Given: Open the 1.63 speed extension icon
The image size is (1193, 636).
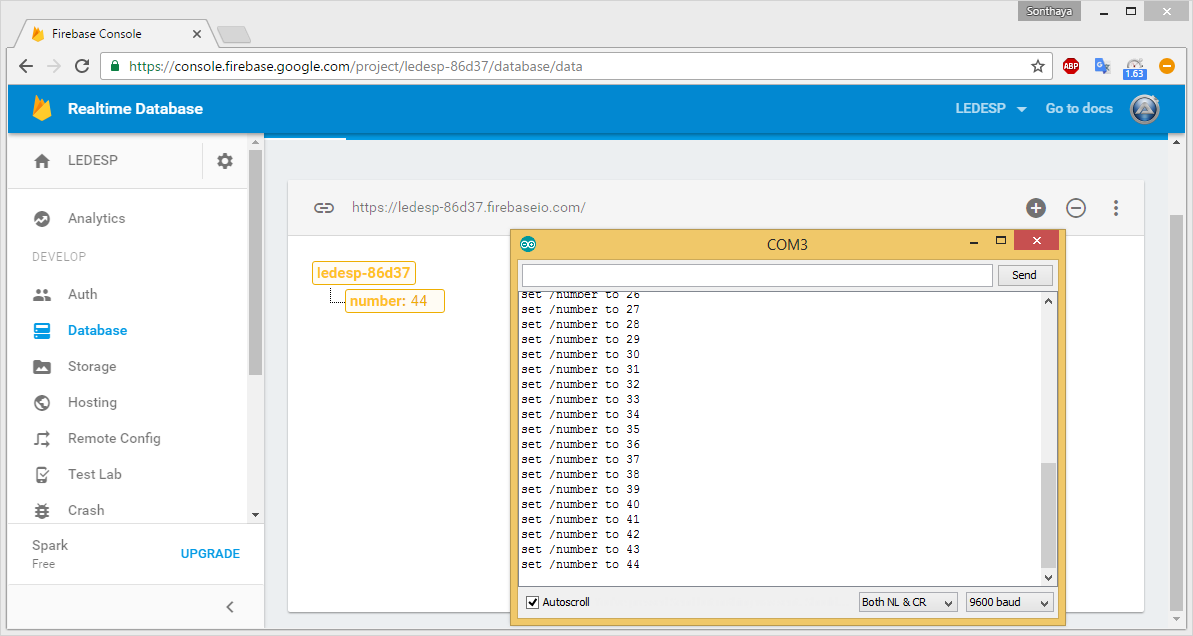Looking at the screenshot, I should click(x=1134, y=68).
